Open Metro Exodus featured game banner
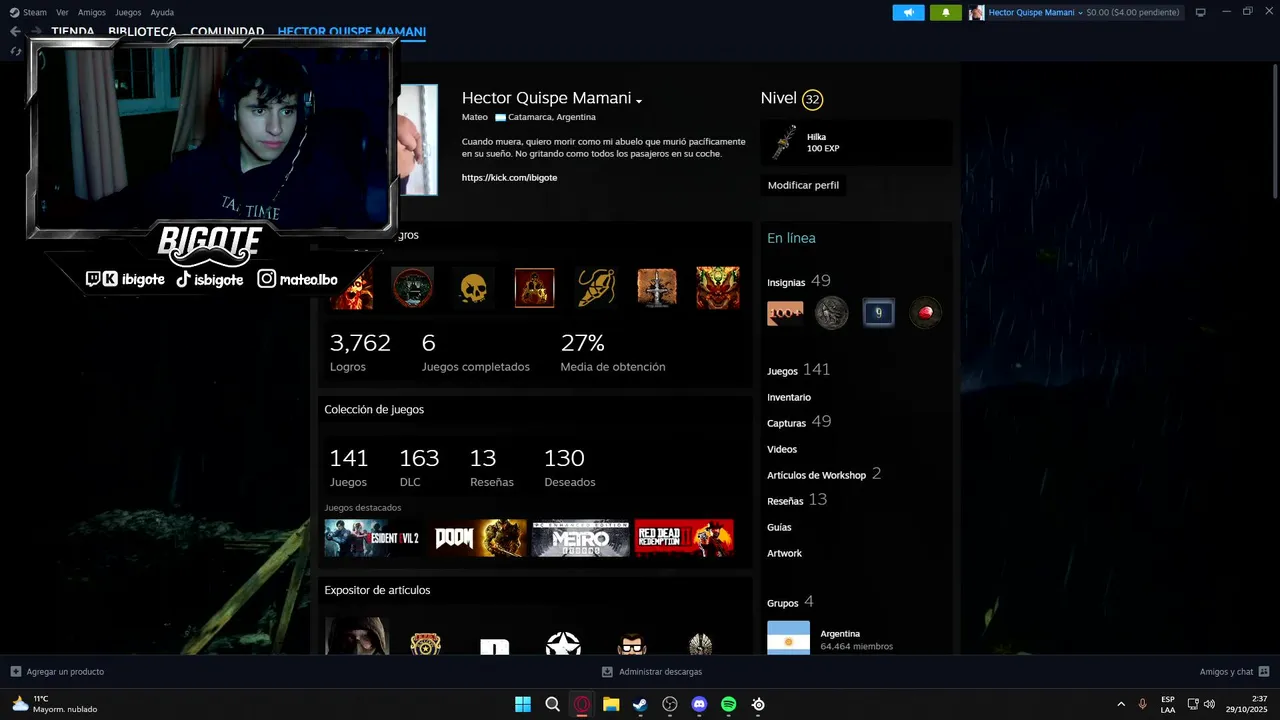This screenshot has width=1280, height=720. click(580, 538)
